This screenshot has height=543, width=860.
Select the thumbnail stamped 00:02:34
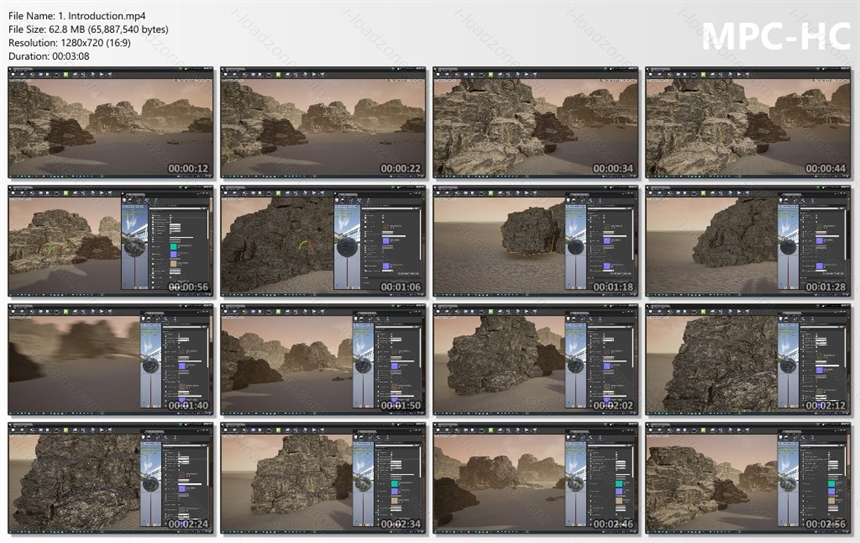[323, 478]
